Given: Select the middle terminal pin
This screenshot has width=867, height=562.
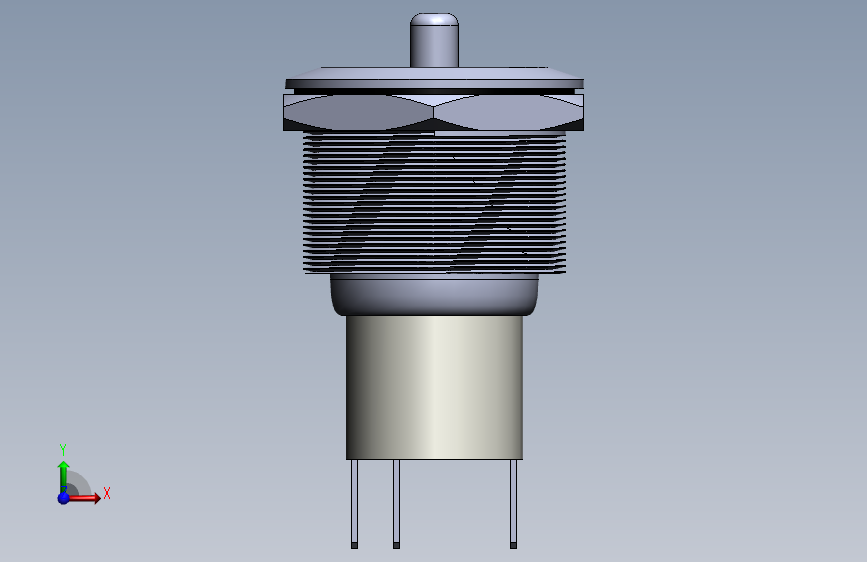Looking at the screenshot, I should [396, 504].
